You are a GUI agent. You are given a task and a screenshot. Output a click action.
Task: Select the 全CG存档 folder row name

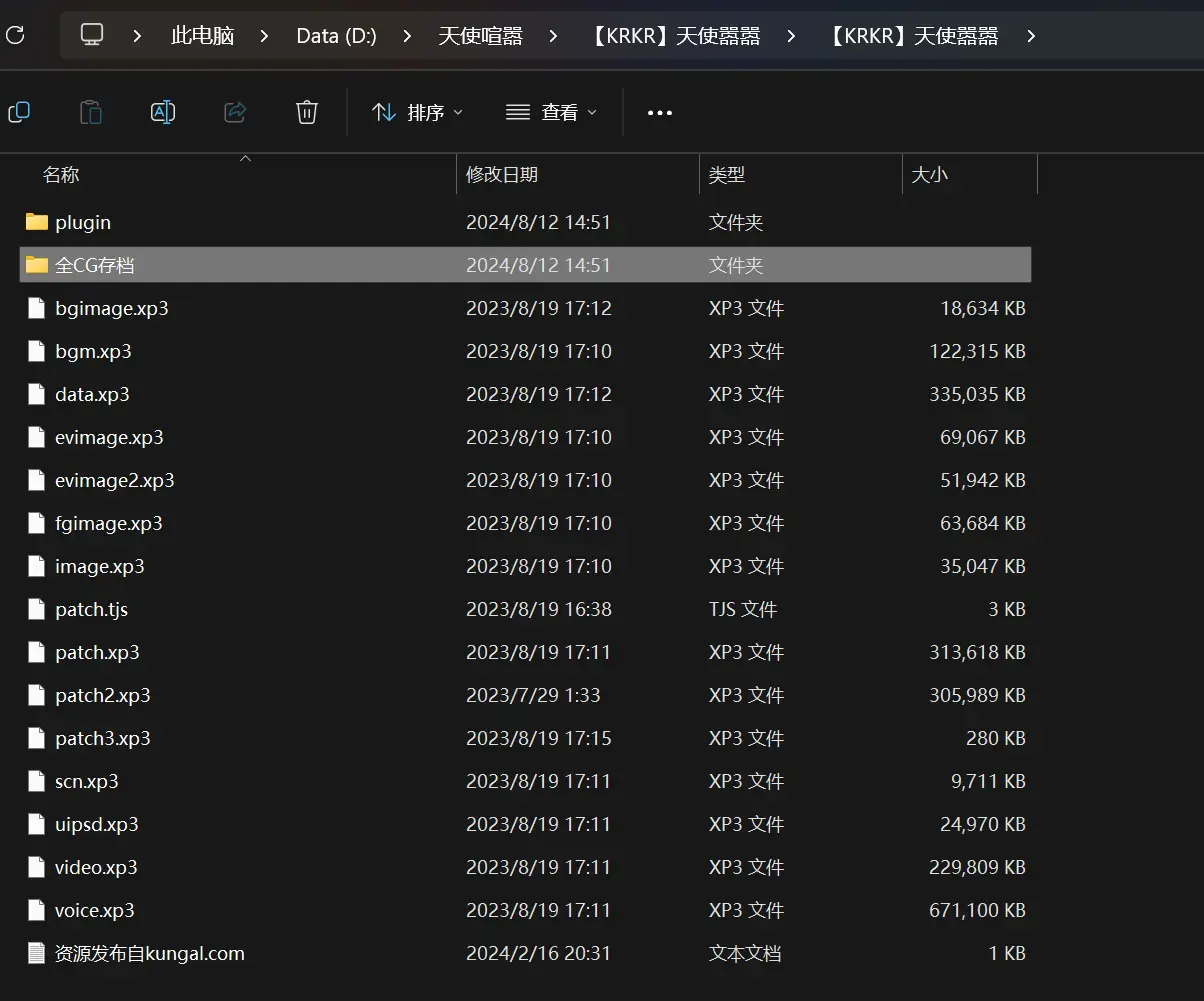pos(95,265)
